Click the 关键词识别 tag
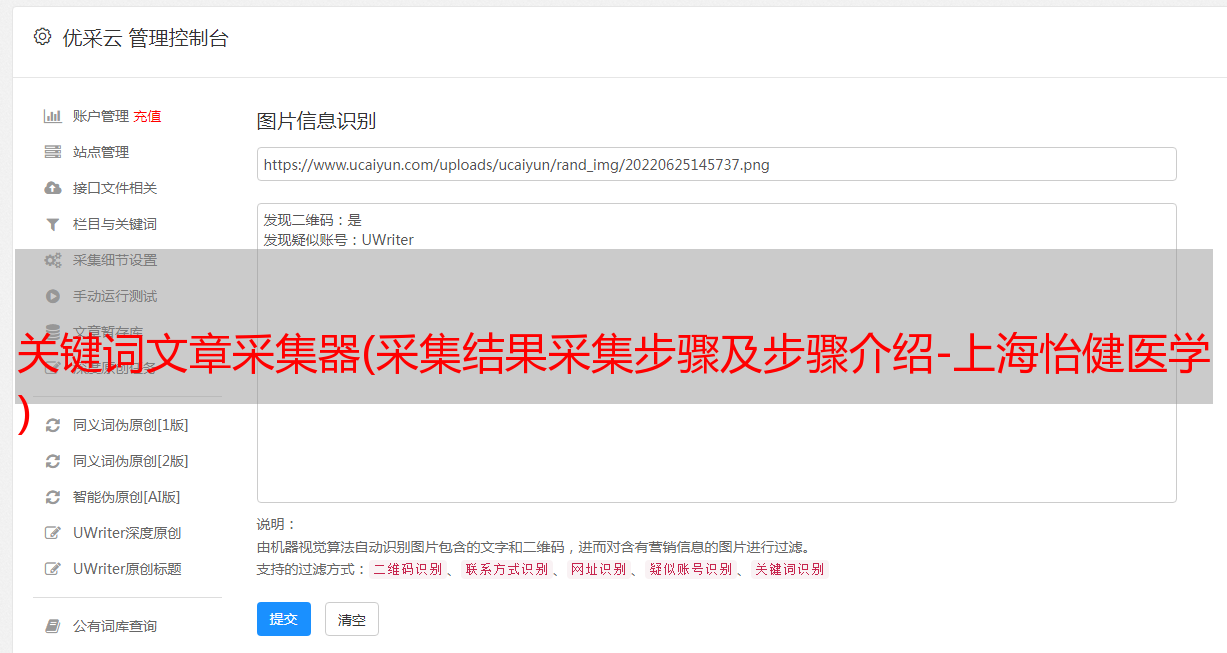This screenshot has width=1227, height=653. [789, 569]
